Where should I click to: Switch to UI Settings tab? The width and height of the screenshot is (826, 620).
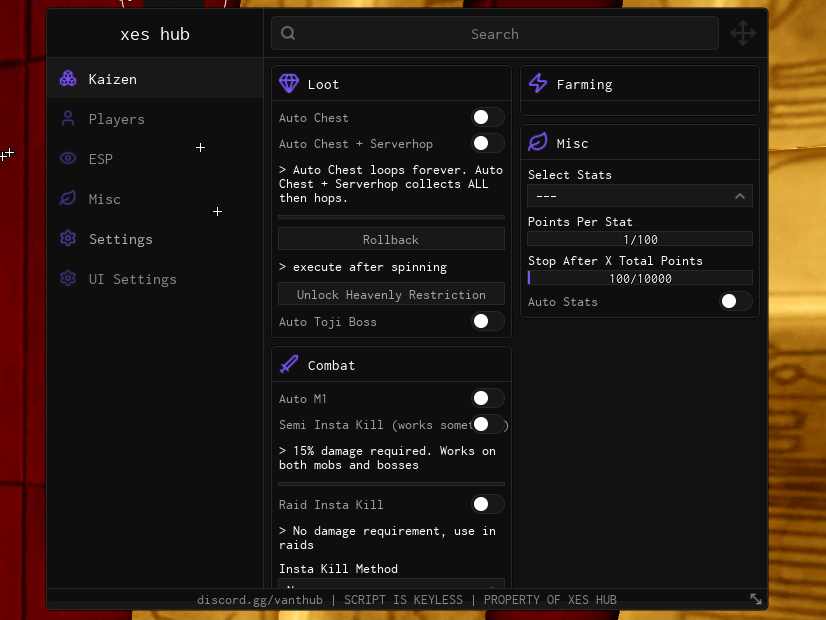tap(155, 279)
